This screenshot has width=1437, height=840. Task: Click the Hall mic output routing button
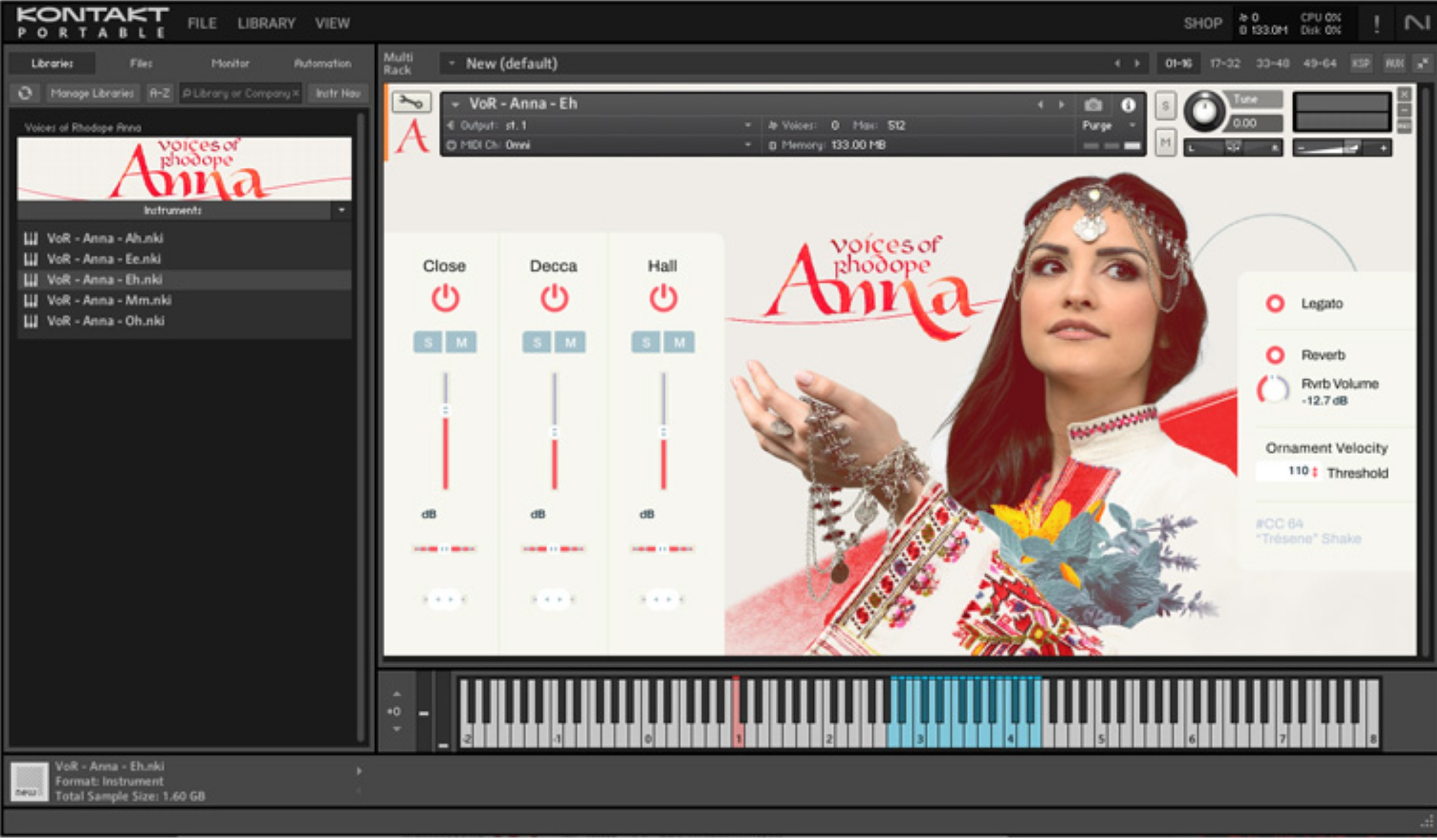click(662, 599)
